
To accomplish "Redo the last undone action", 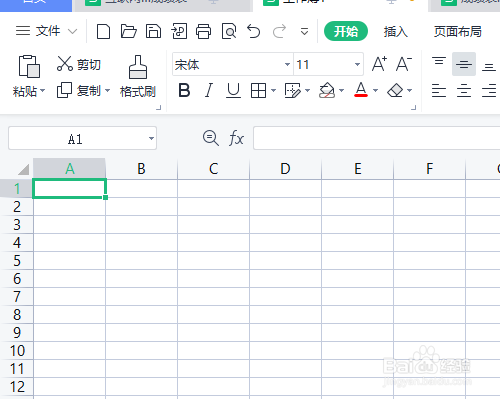I will (x=279, y=32).
